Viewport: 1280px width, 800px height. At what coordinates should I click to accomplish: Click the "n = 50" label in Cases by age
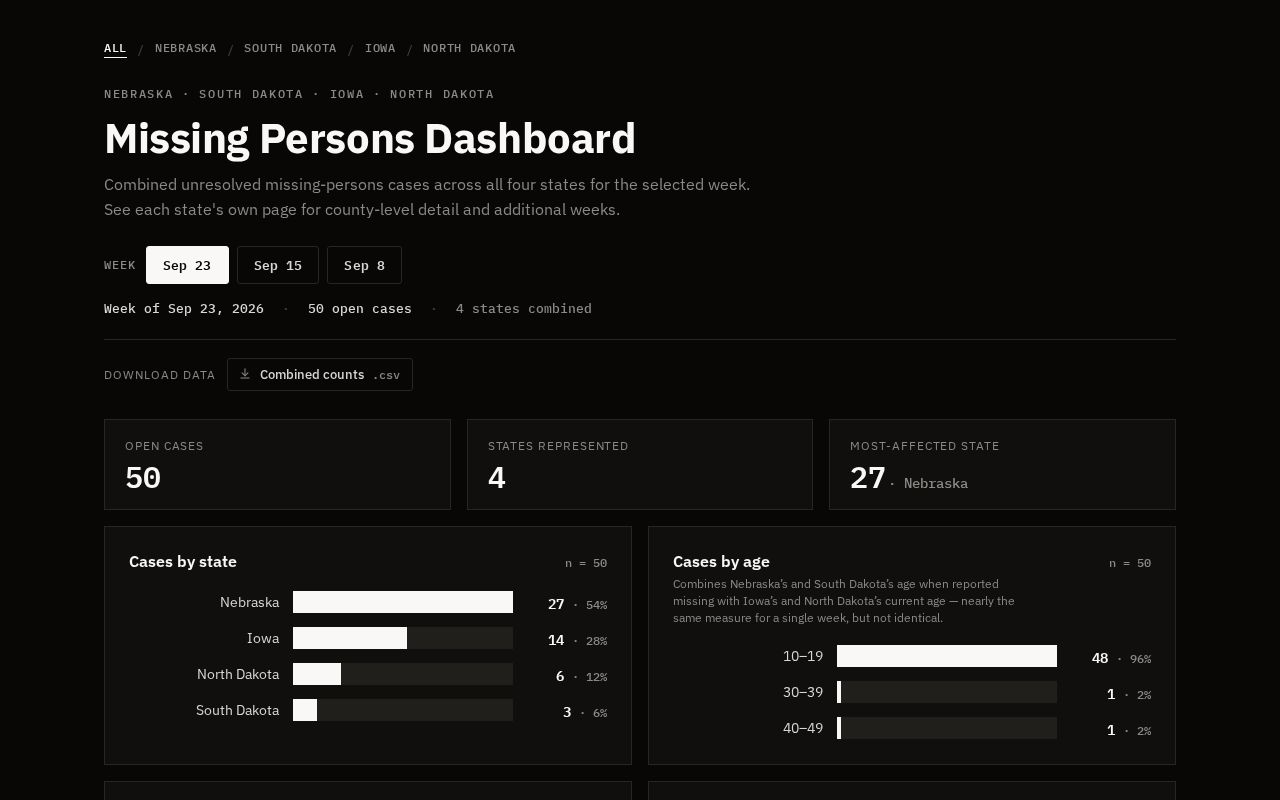point(1130,563)
